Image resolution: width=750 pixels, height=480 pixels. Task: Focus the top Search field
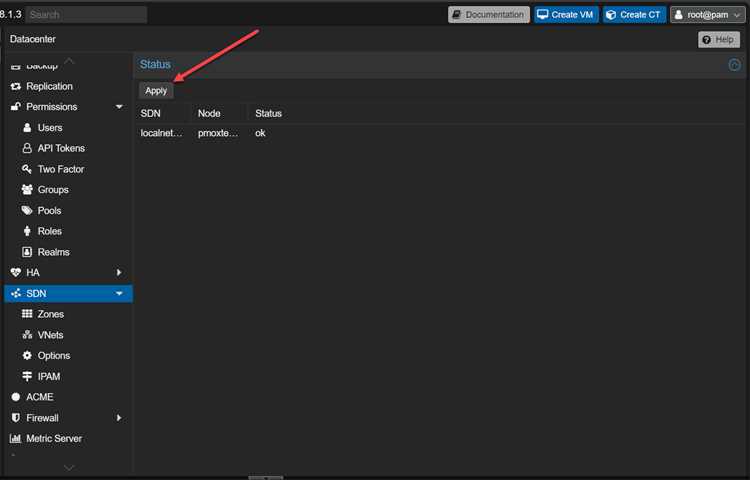pos(86,15)
